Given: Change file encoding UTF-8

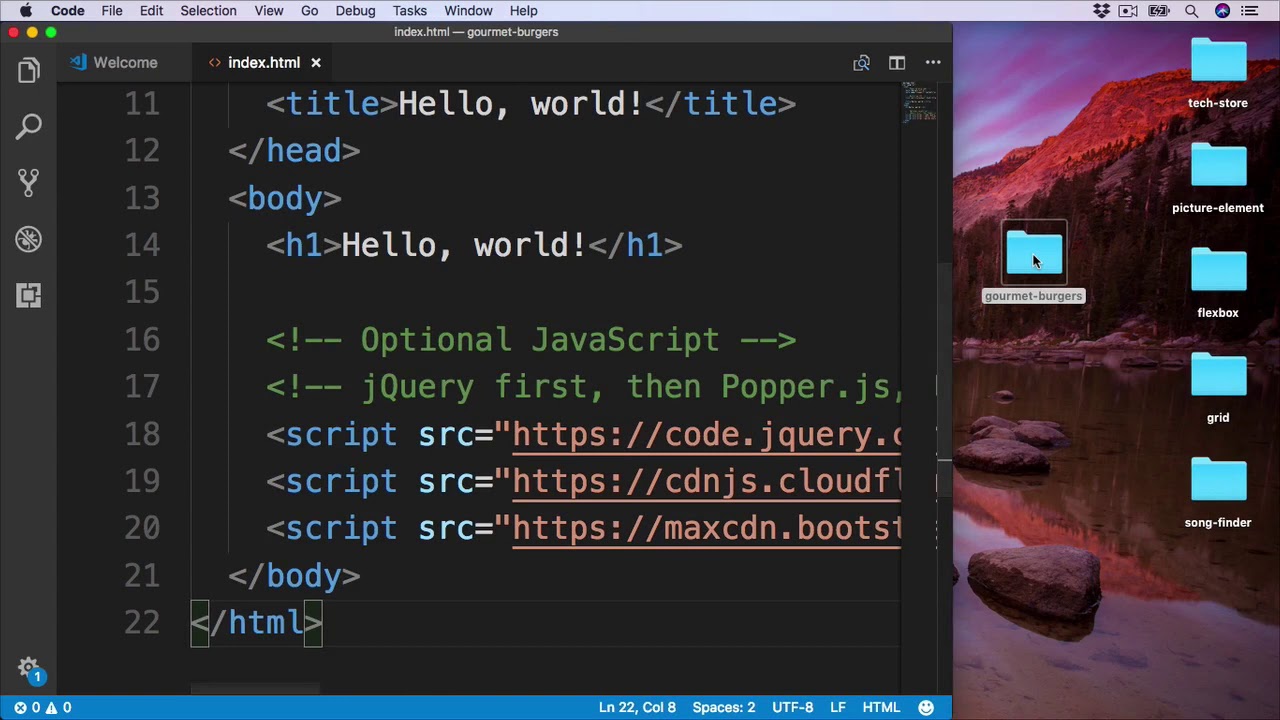Looking at the screenshot, I should 792,707.
